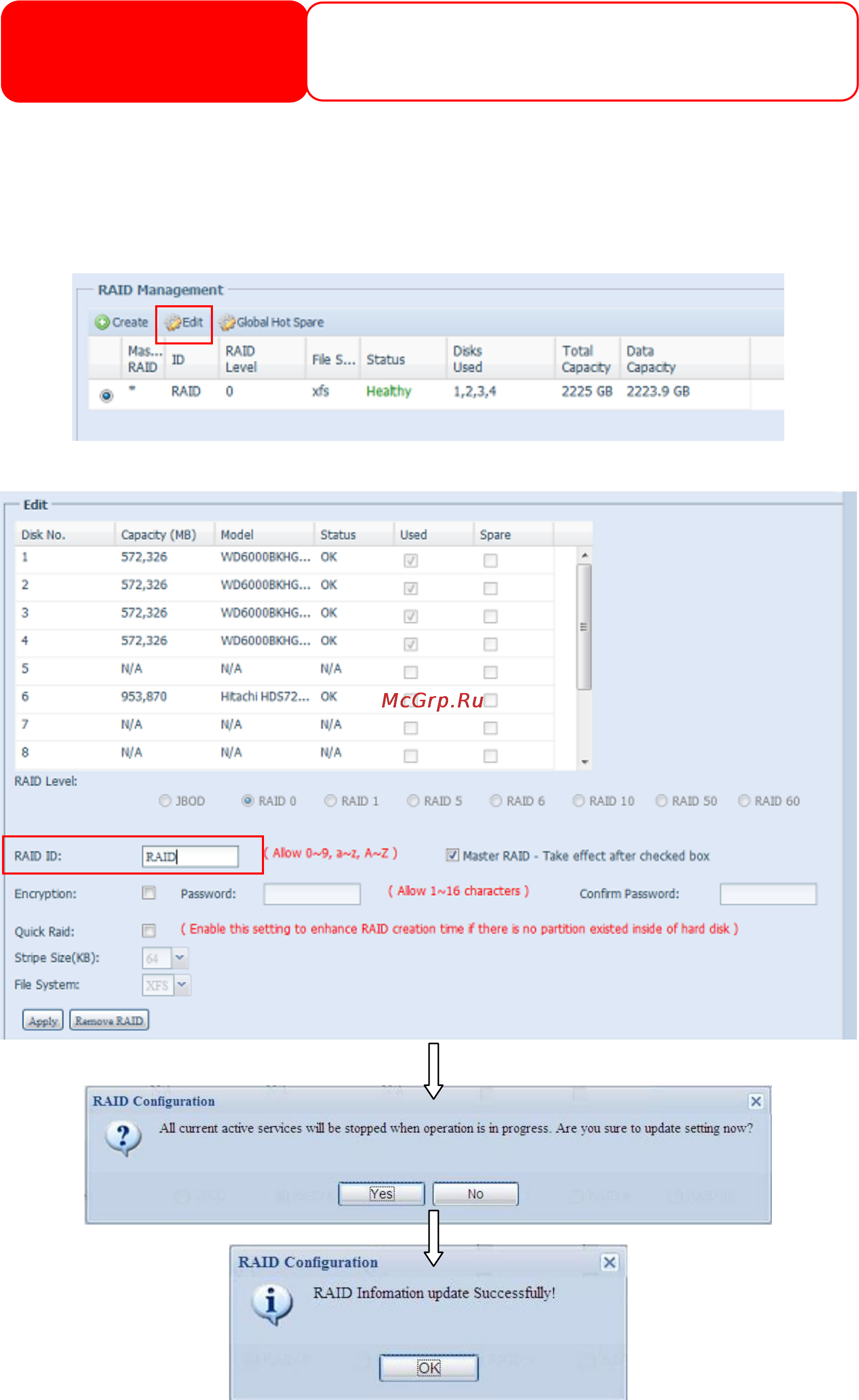Open Global Hot Spare settings
This screenshot has width=859, height=1400.
click(x=272, y=322)
